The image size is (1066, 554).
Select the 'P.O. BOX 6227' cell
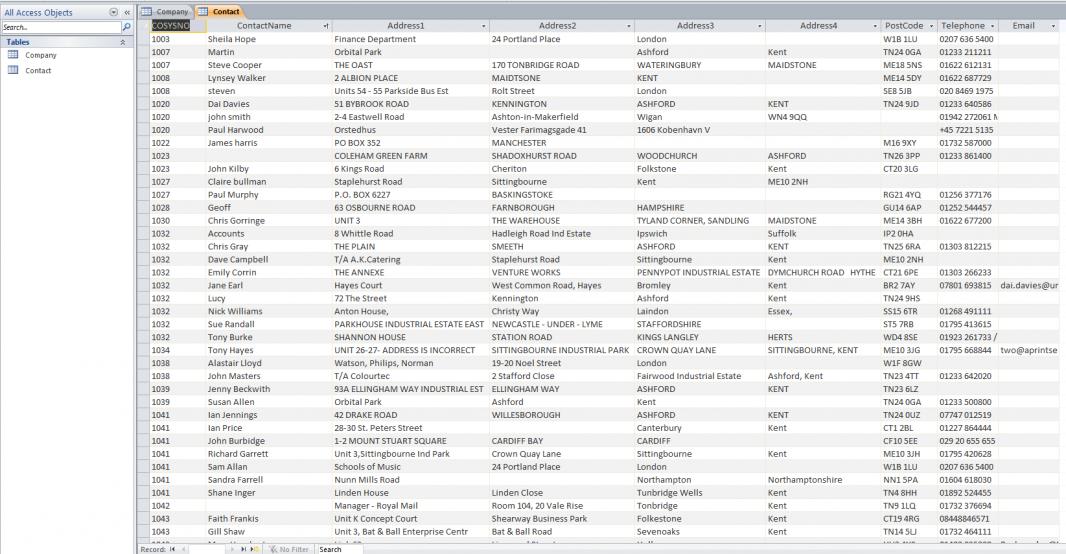pyautogui.click(x=410, y=194)
